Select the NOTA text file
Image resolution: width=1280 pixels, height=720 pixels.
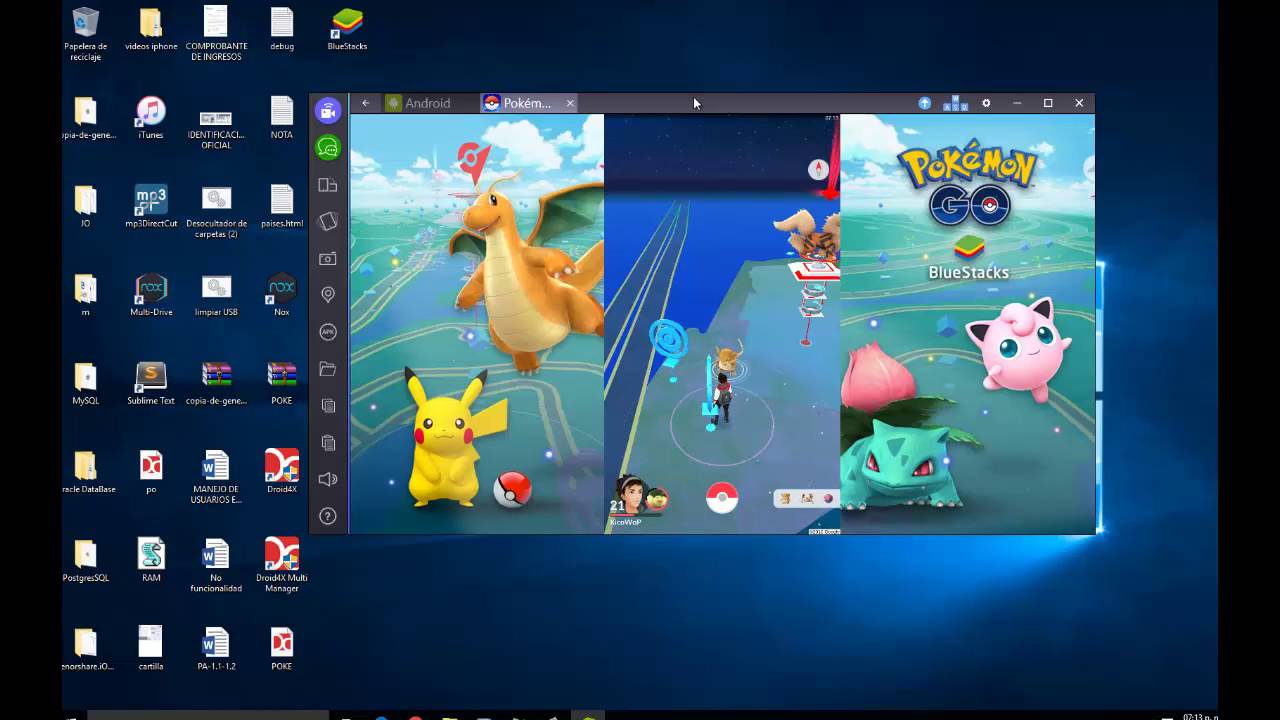click(282, 118)
